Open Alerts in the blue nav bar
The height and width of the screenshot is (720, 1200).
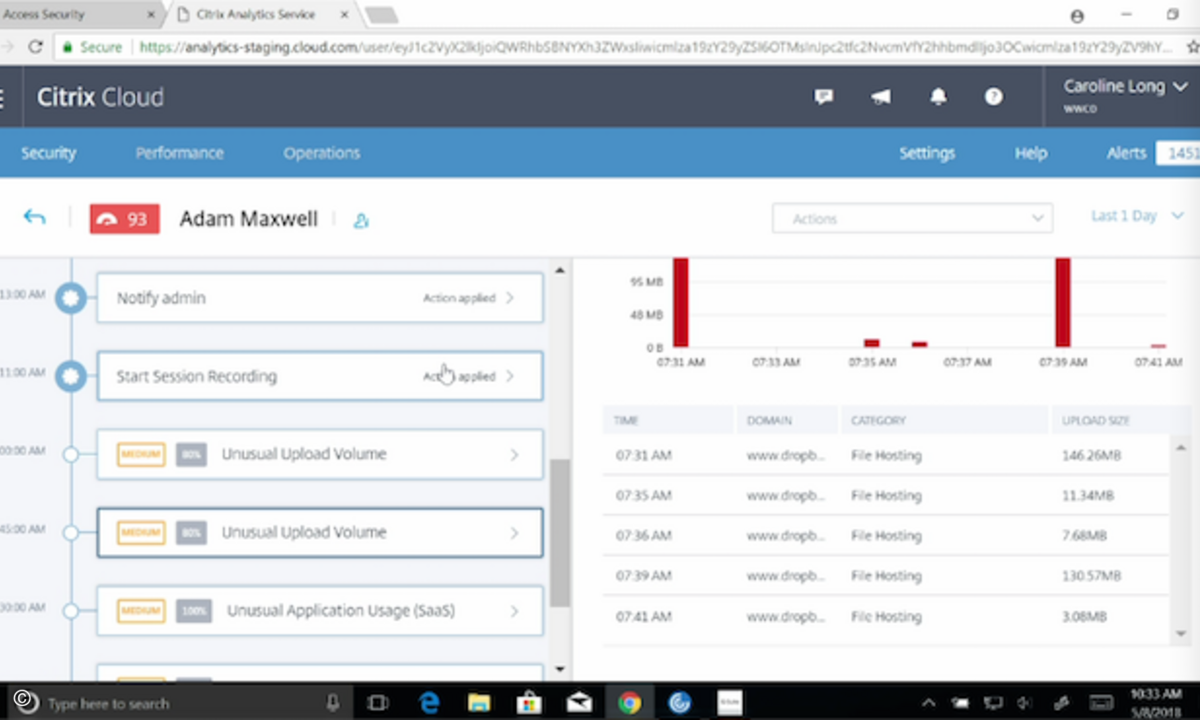coord(1126,153)
